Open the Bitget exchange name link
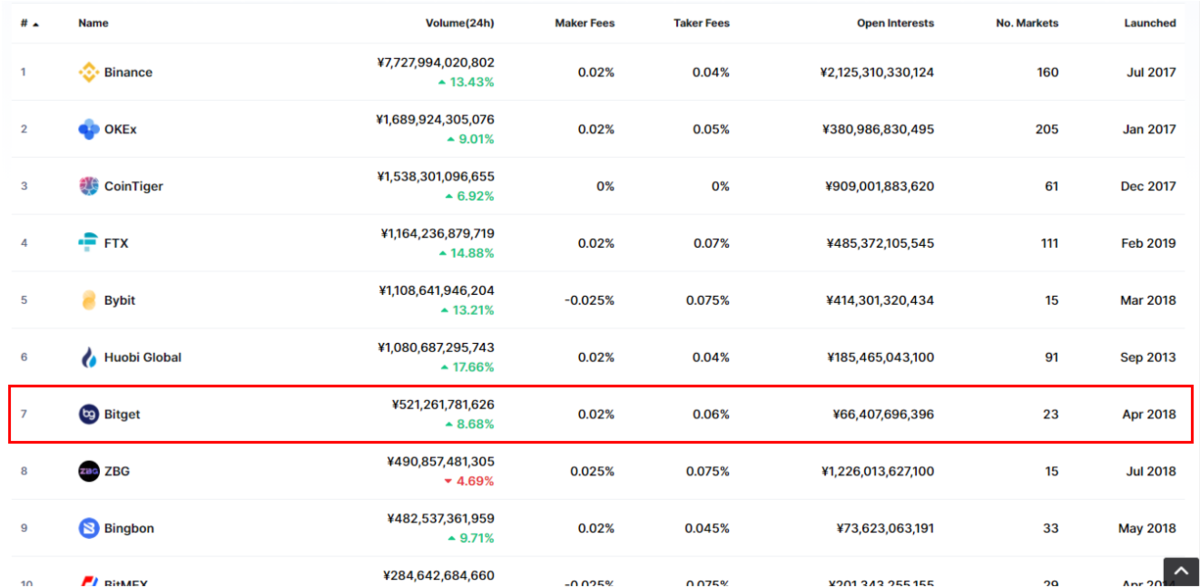Screen dimensions: 1200x587 pyautogui.click(x=122, y=414)
